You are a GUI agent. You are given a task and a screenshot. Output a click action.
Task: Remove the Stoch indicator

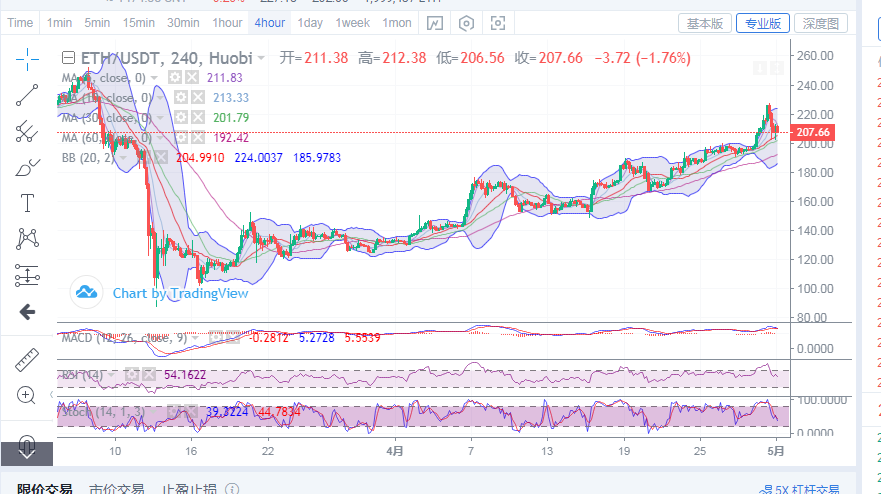(x=191, y=411)
